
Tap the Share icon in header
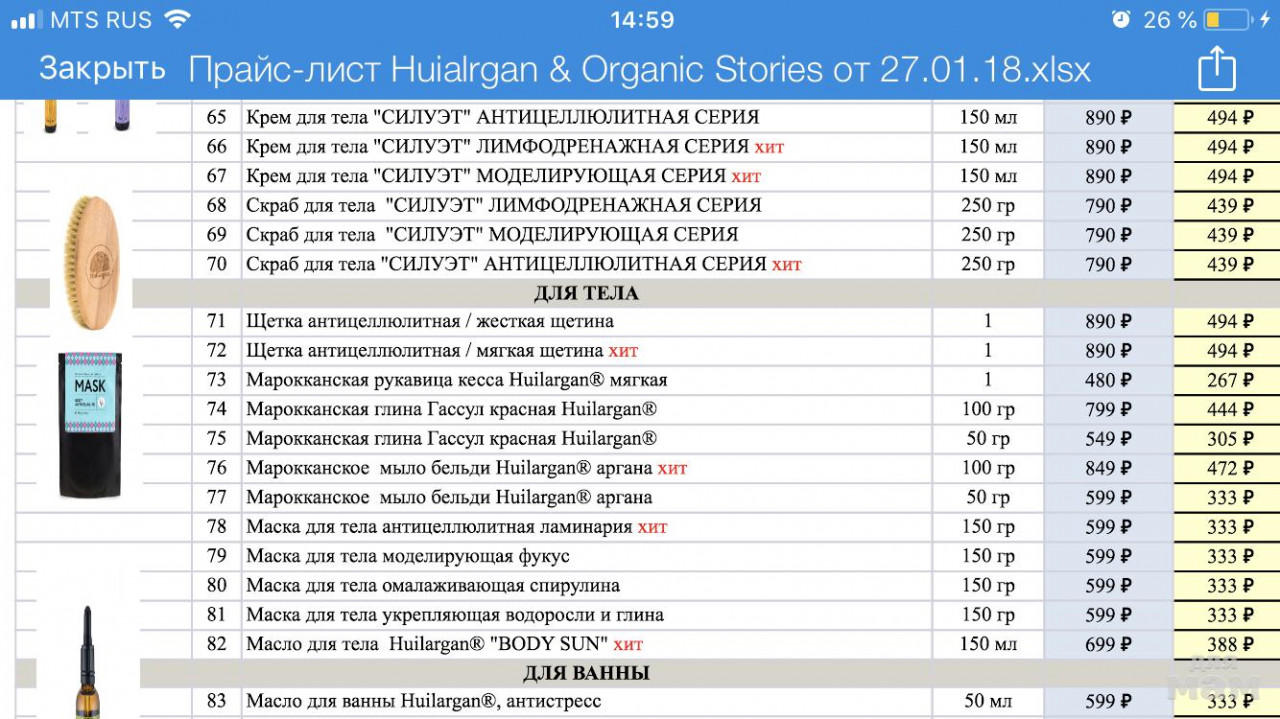click(1216, 70)
